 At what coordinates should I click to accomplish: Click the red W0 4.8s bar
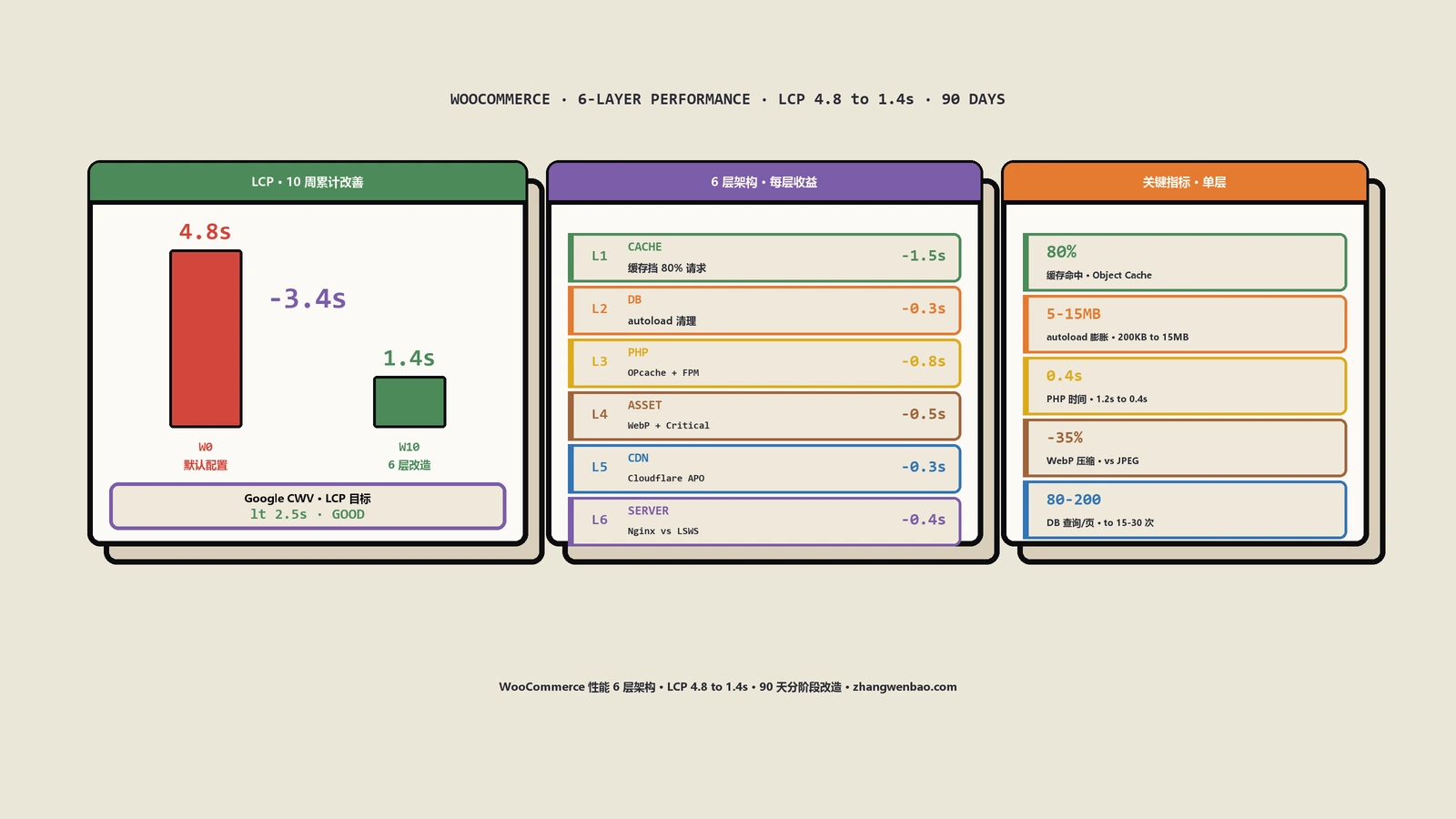click(206, 339)
